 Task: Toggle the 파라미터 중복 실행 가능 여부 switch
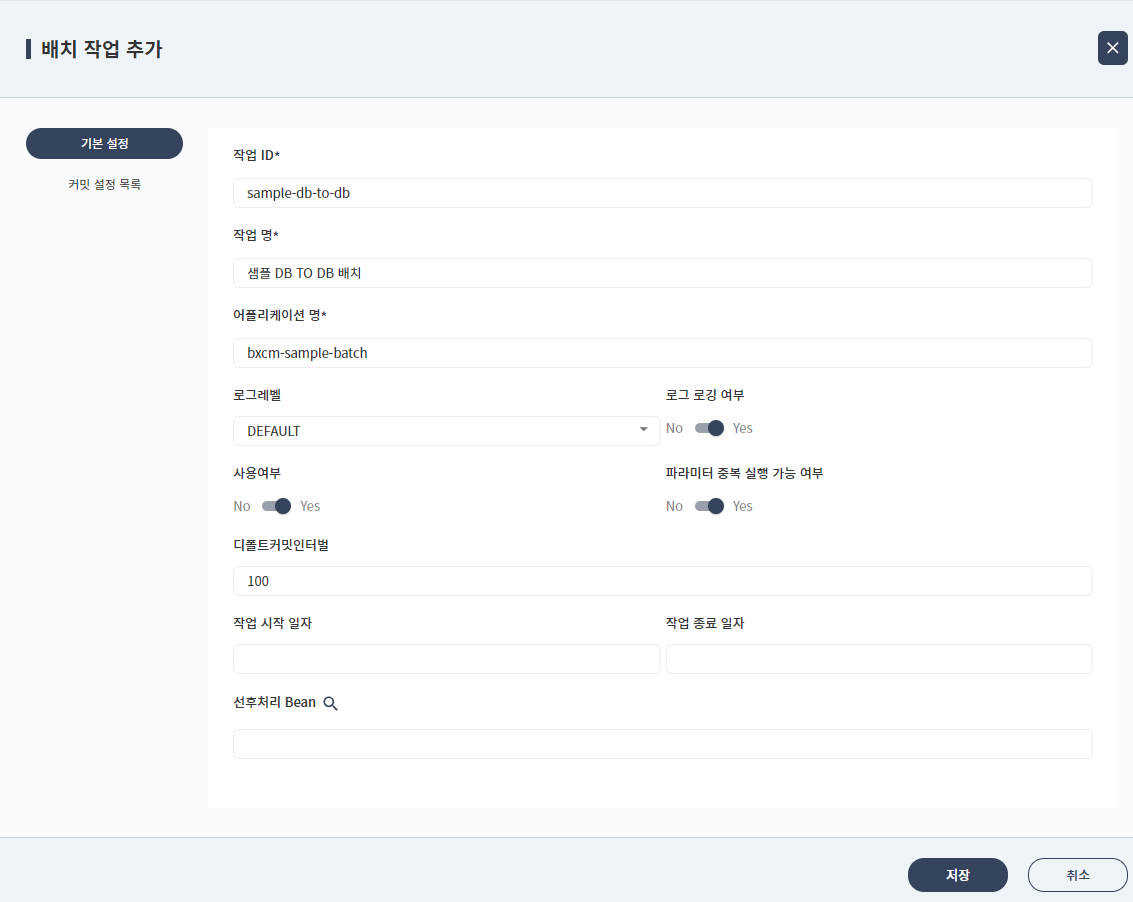click(x=709, y=506)
